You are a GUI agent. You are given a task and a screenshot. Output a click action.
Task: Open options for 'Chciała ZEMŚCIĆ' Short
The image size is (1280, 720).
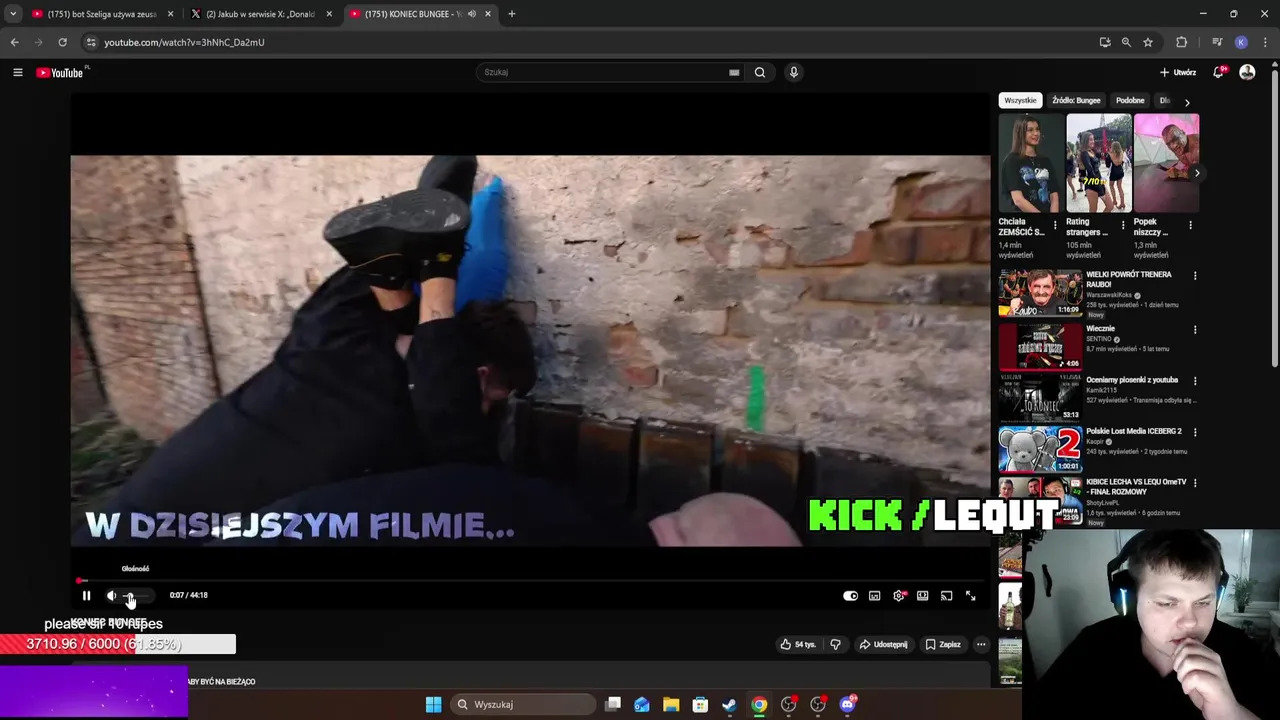[x=1055, y=226]
